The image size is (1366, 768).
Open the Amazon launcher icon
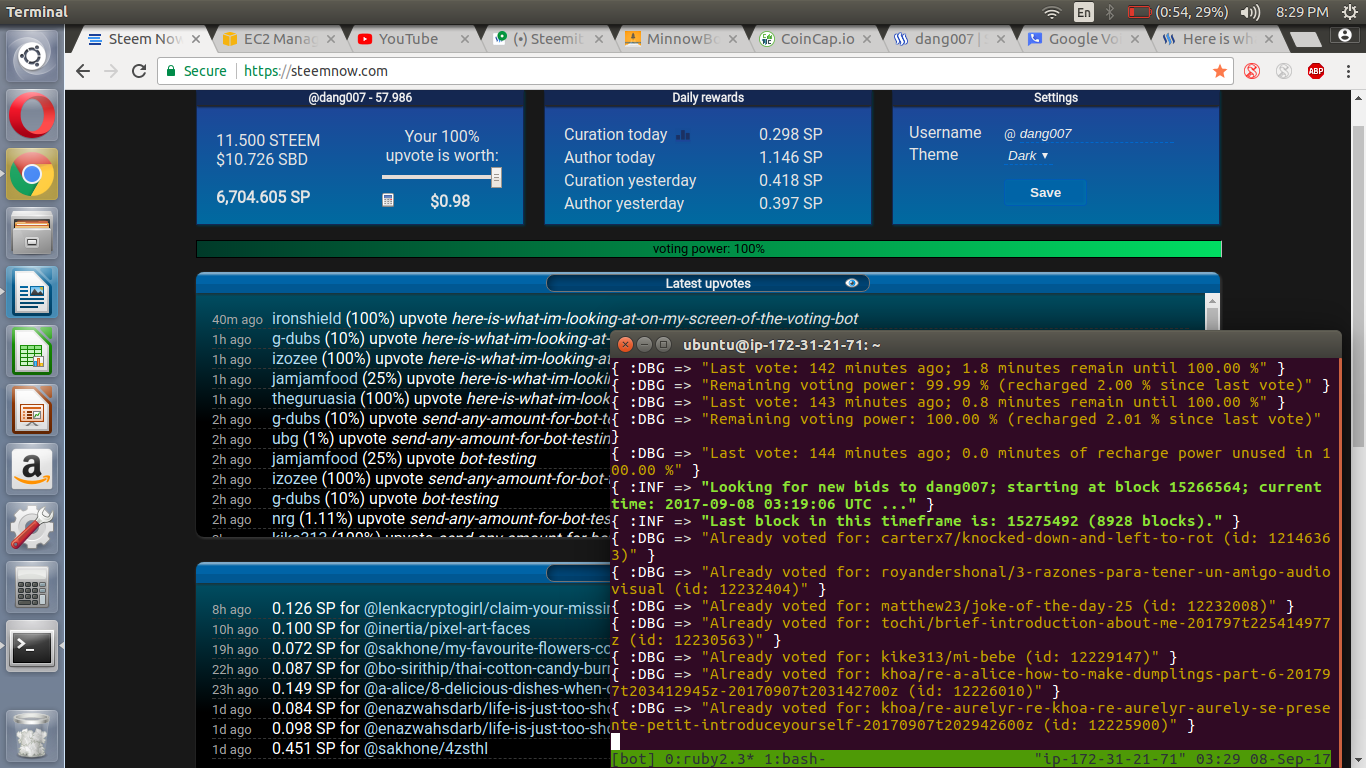[x=33, y=470]
